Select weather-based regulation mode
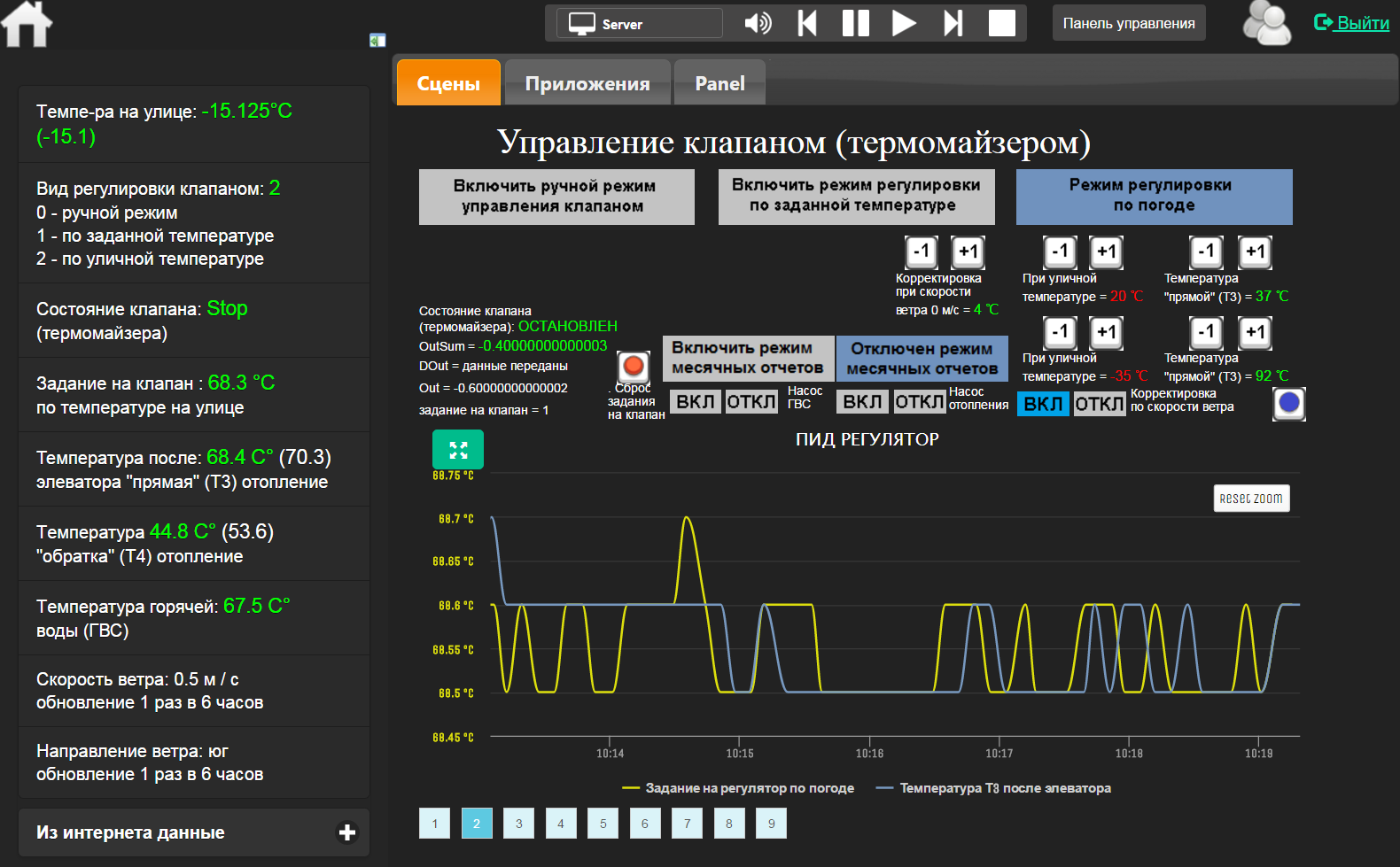The image size is (1400, 867). pyautogui.click(x=1154, y=197)
